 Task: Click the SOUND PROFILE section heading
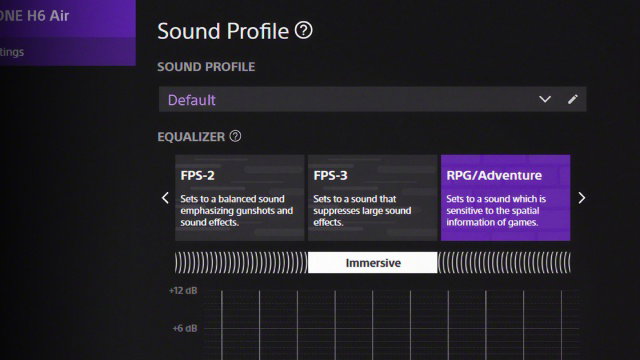click(206, 67)
